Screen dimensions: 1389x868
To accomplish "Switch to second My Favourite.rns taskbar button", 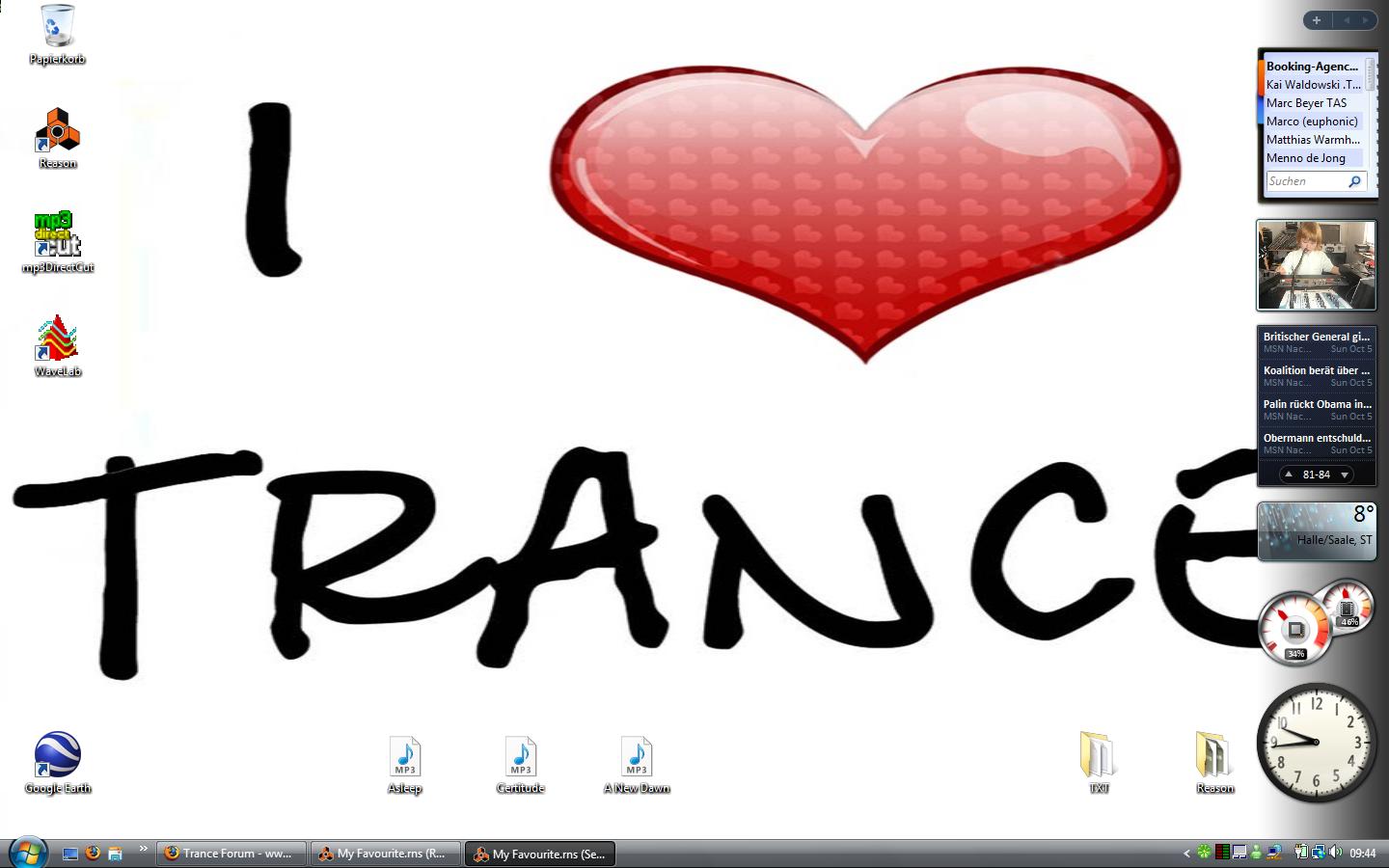I will 540,854.
